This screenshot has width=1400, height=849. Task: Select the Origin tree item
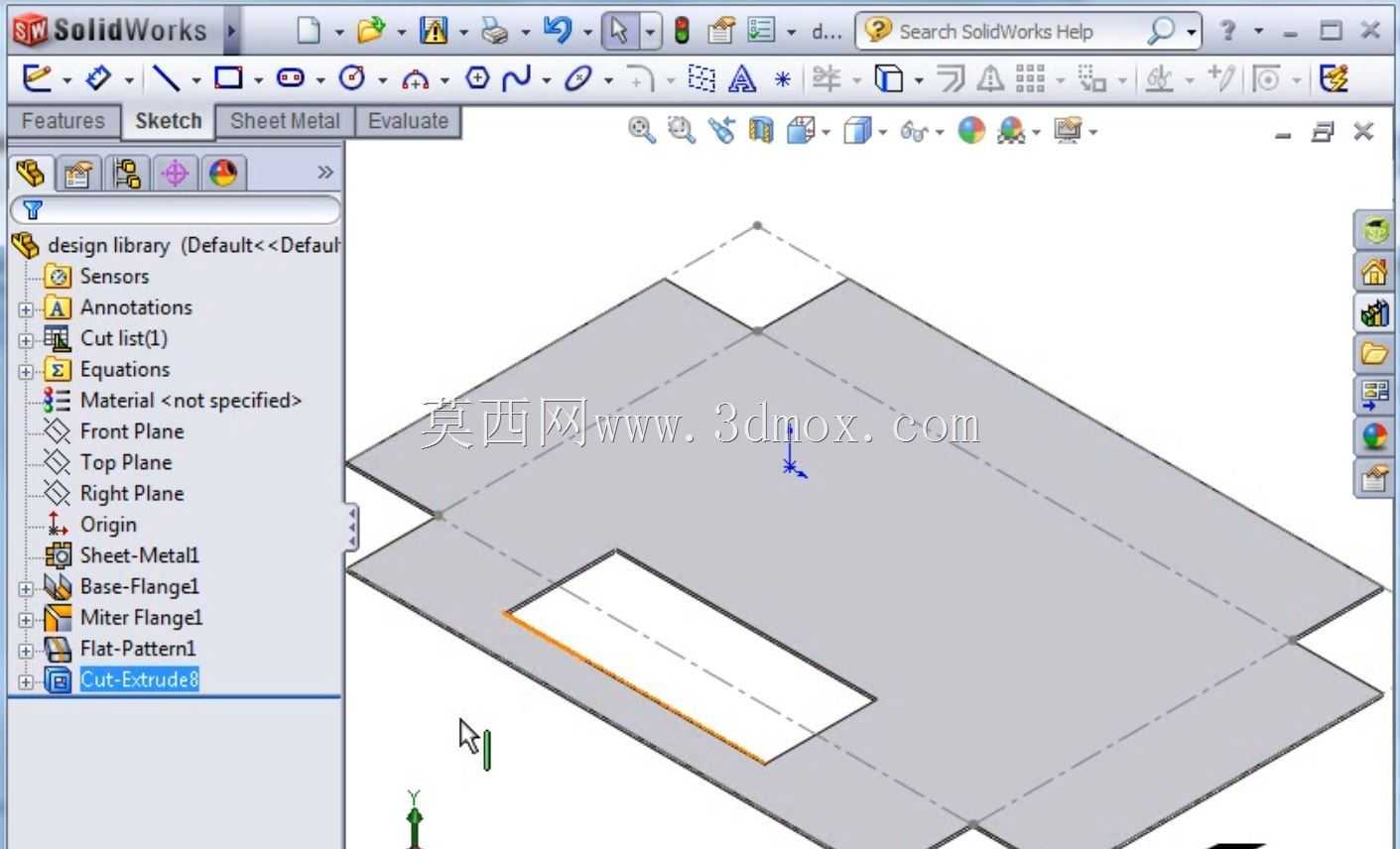click(x=108, y=525)
